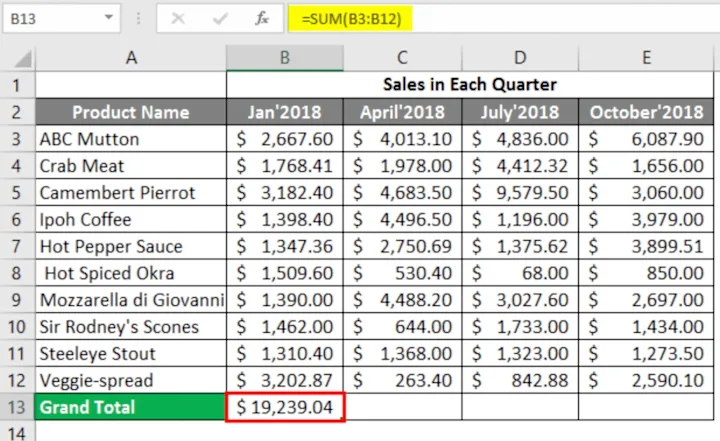Click the Jan'2018 header cell

click(x=285, y=112)
